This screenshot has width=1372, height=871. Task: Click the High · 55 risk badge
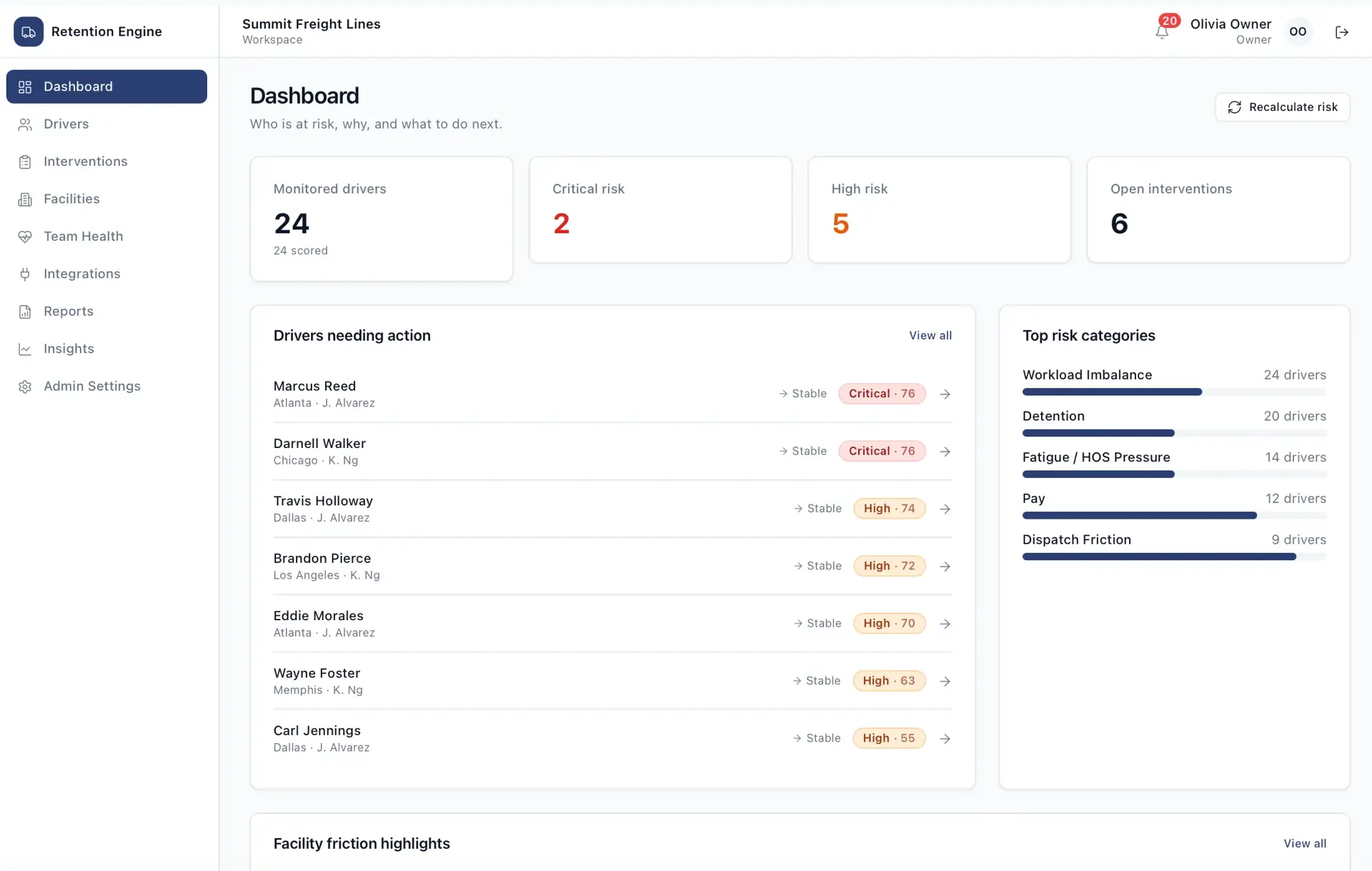click(x=888, y=738)
